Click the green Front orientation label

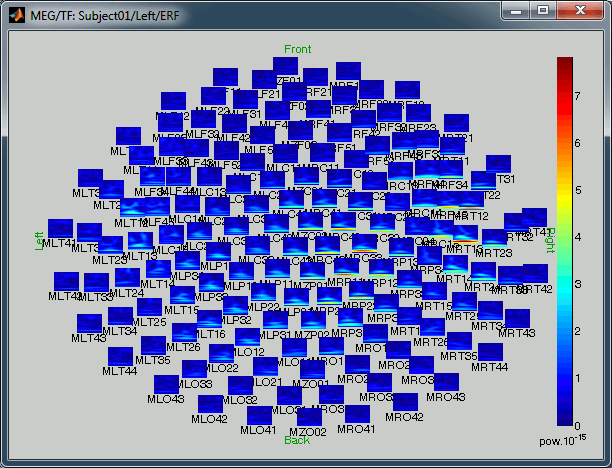tap(297, 49)
